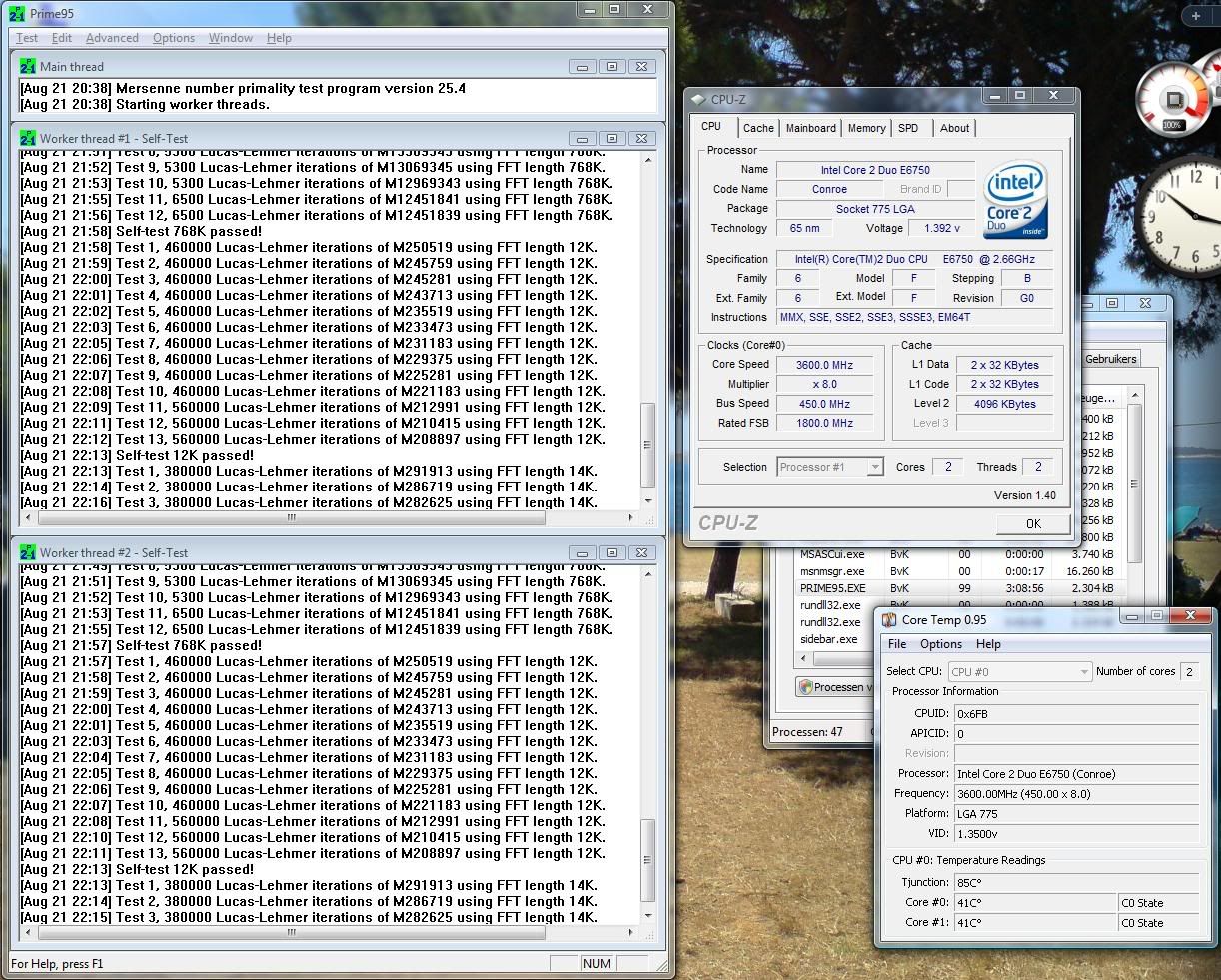
Task: Open the Edit menu in Prime95
Action: 62,38
